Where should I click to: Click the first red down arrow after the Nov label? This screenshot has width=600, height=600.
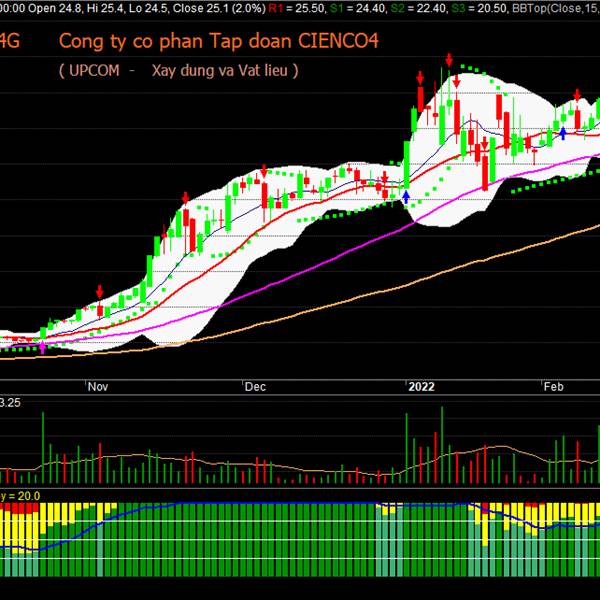pos(99,292)
